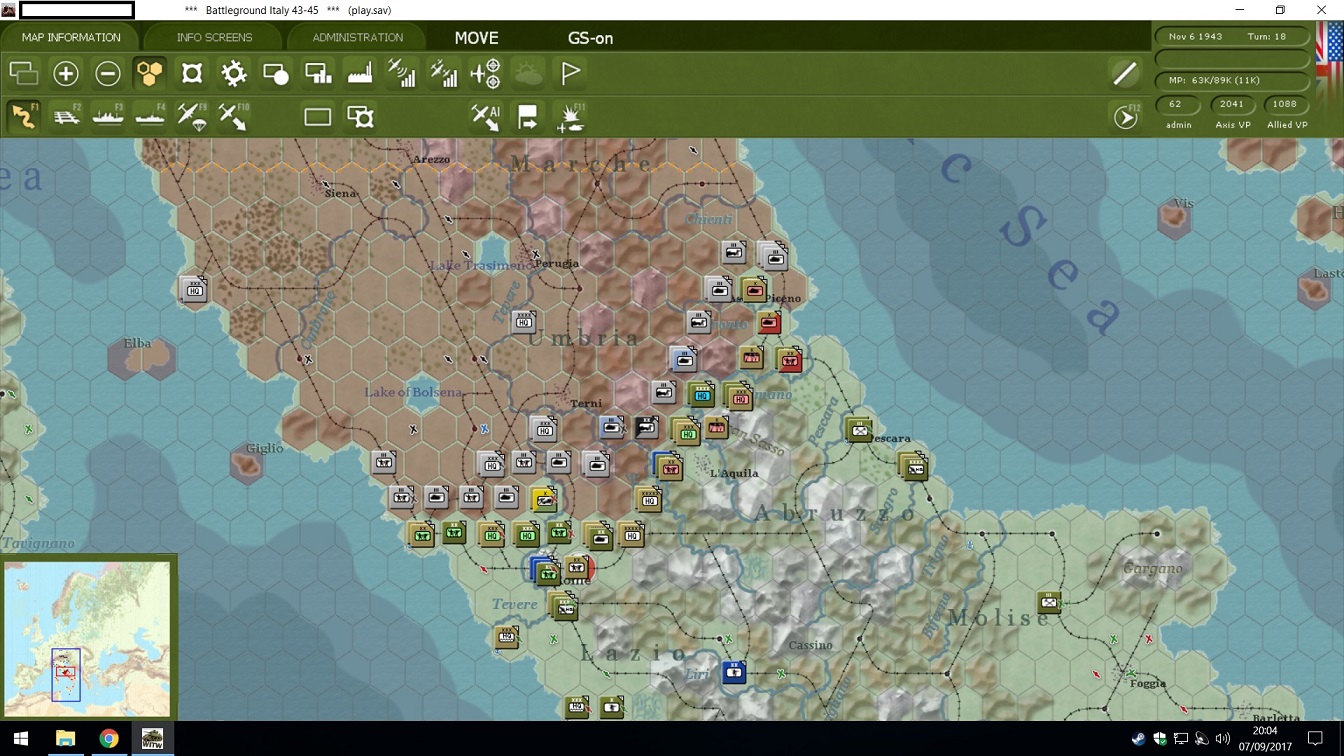End turn with the F12 arrow button
Image resolution: width=1344 pixels, height=756 pixels.
[x=1126, y=117]
